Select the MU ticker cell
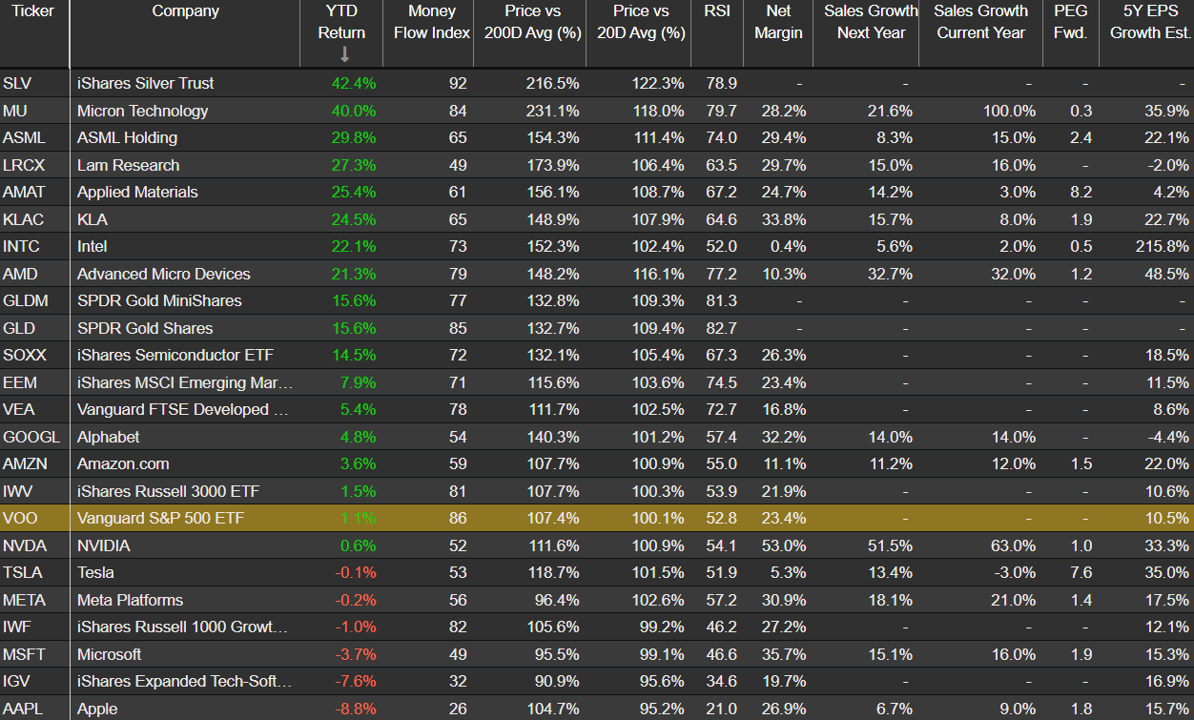1194x720 pixels. [14, 111]
